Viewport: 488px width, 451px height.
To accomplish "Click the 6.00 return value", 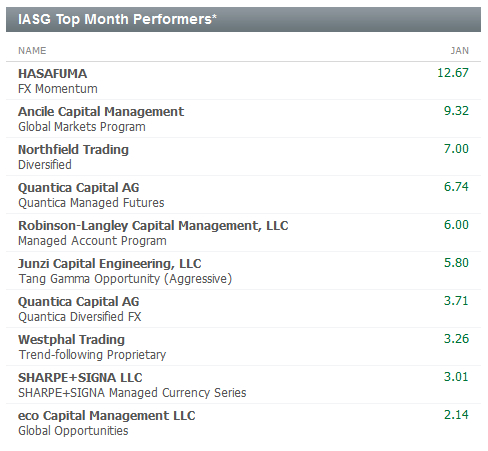I will tap(456, 225).
